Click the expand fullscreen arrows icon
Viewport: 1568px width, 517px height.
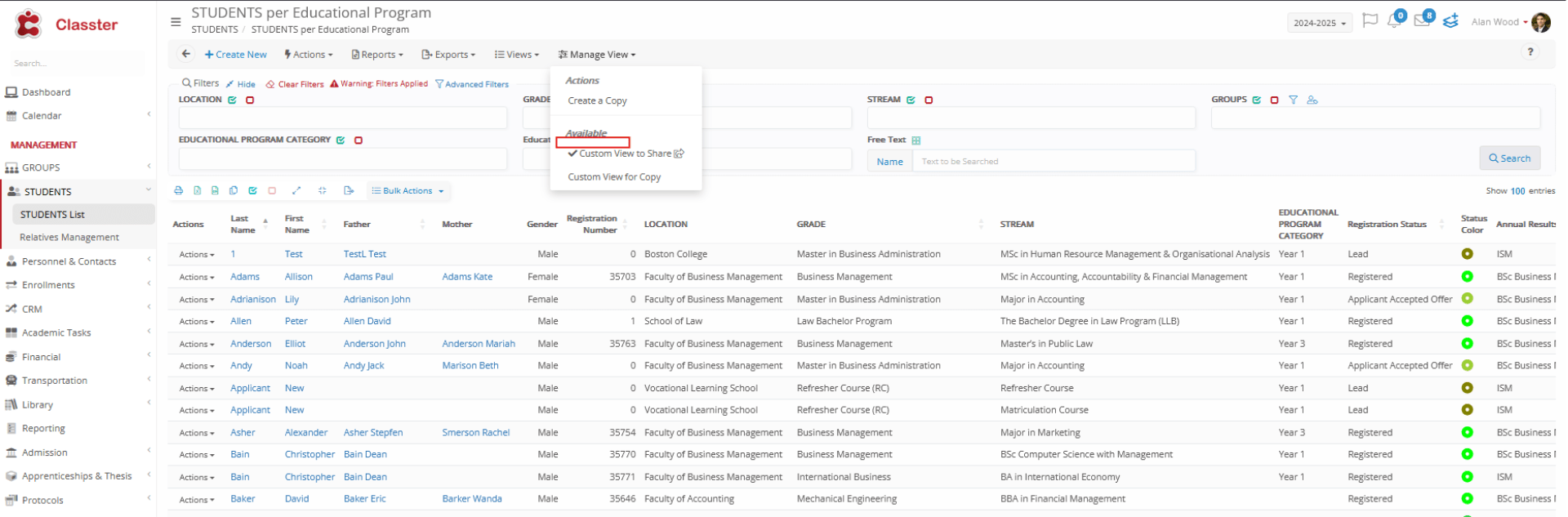[x=296, y=190]
